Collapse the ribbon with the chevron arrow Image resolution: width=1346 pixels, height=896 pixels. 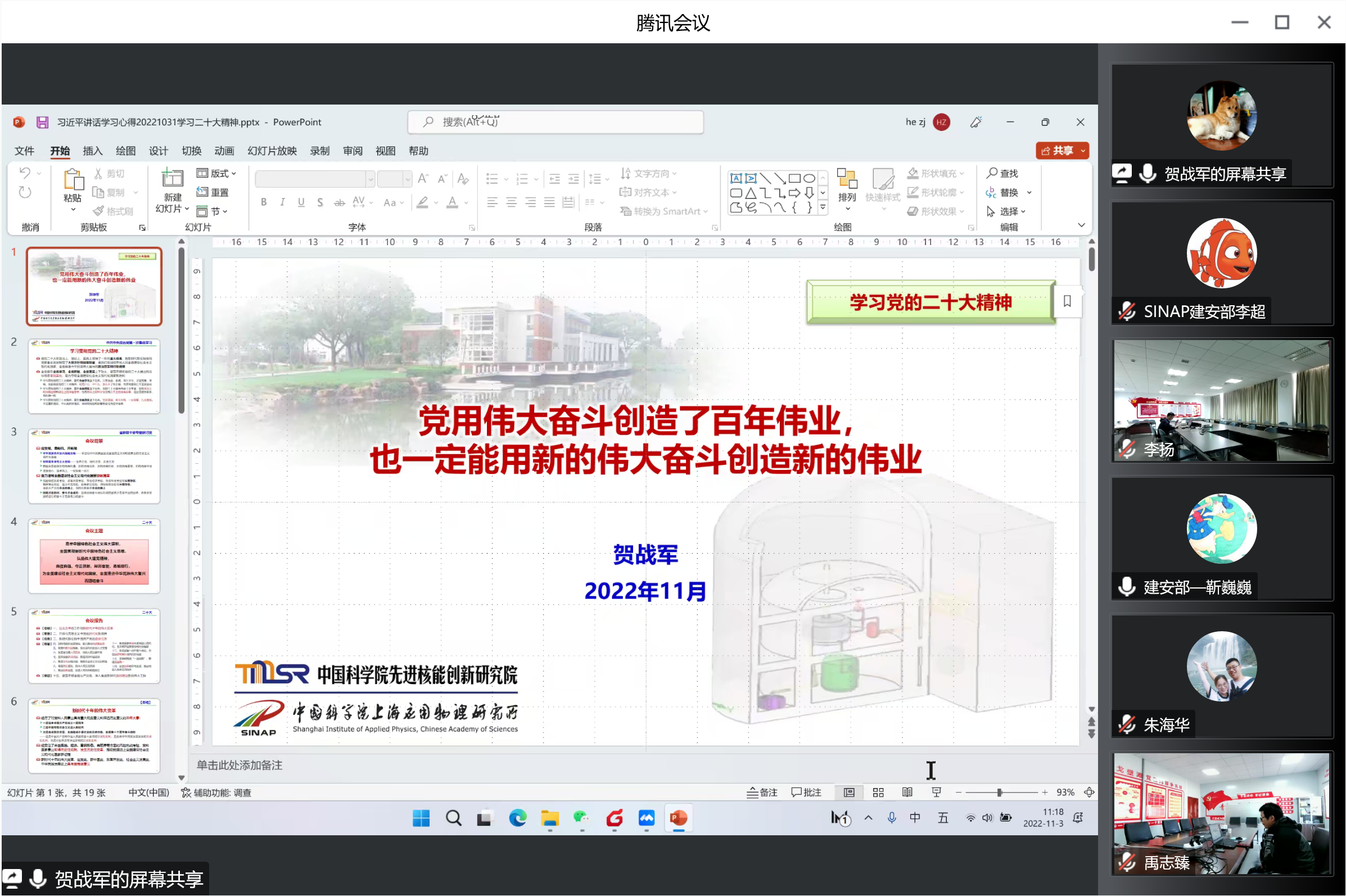pos(1081,225)
